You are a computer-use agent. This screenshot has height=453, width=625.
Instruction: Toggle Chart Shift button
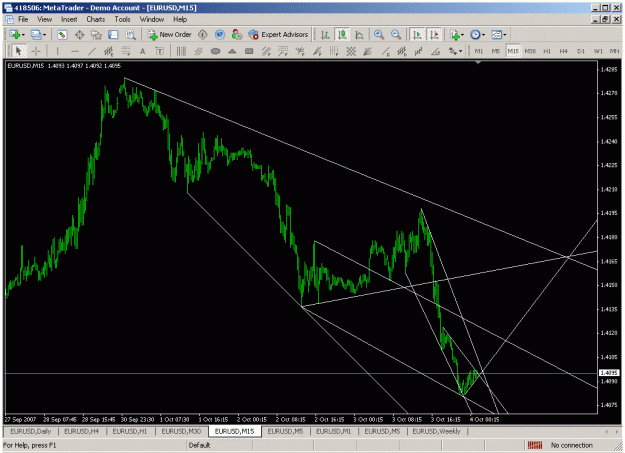[434, 35]
